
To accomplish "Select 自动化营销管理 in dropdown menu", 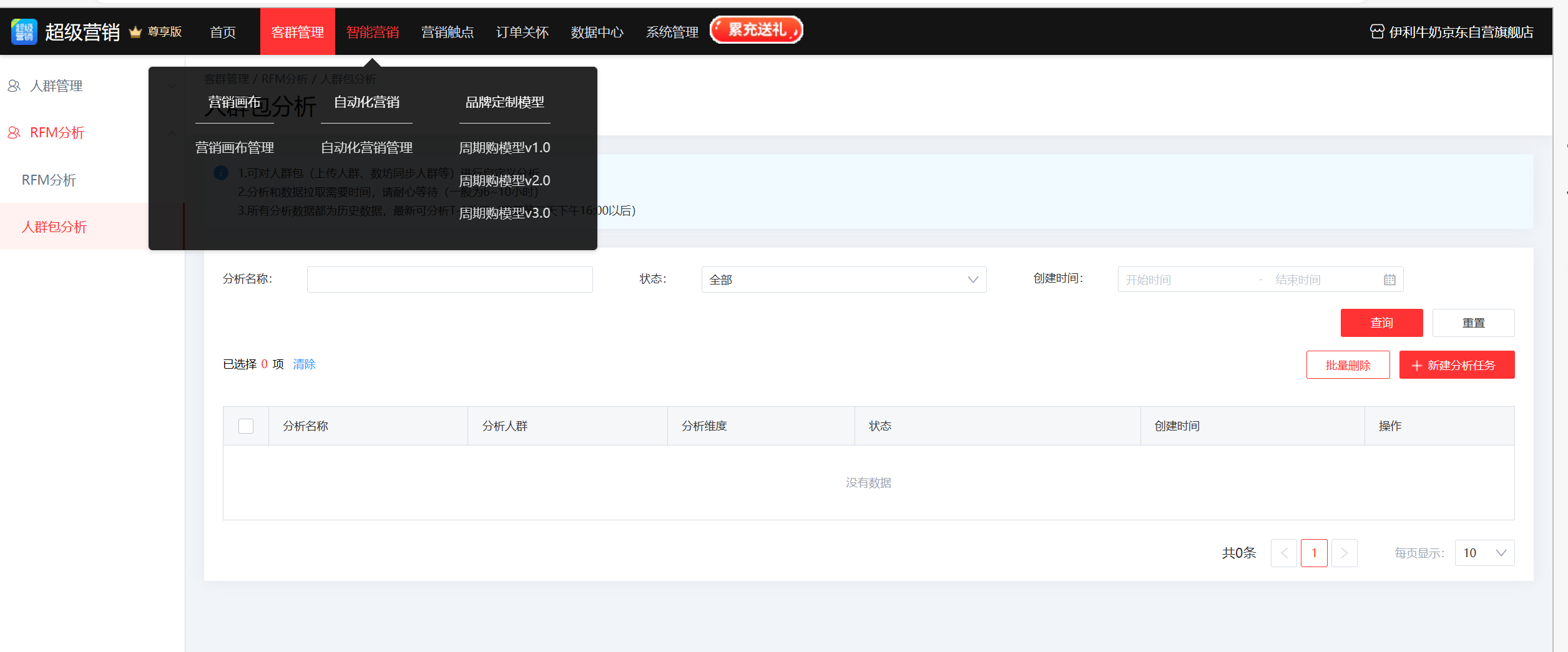I will pyautogui.click(x=366, y=148).
